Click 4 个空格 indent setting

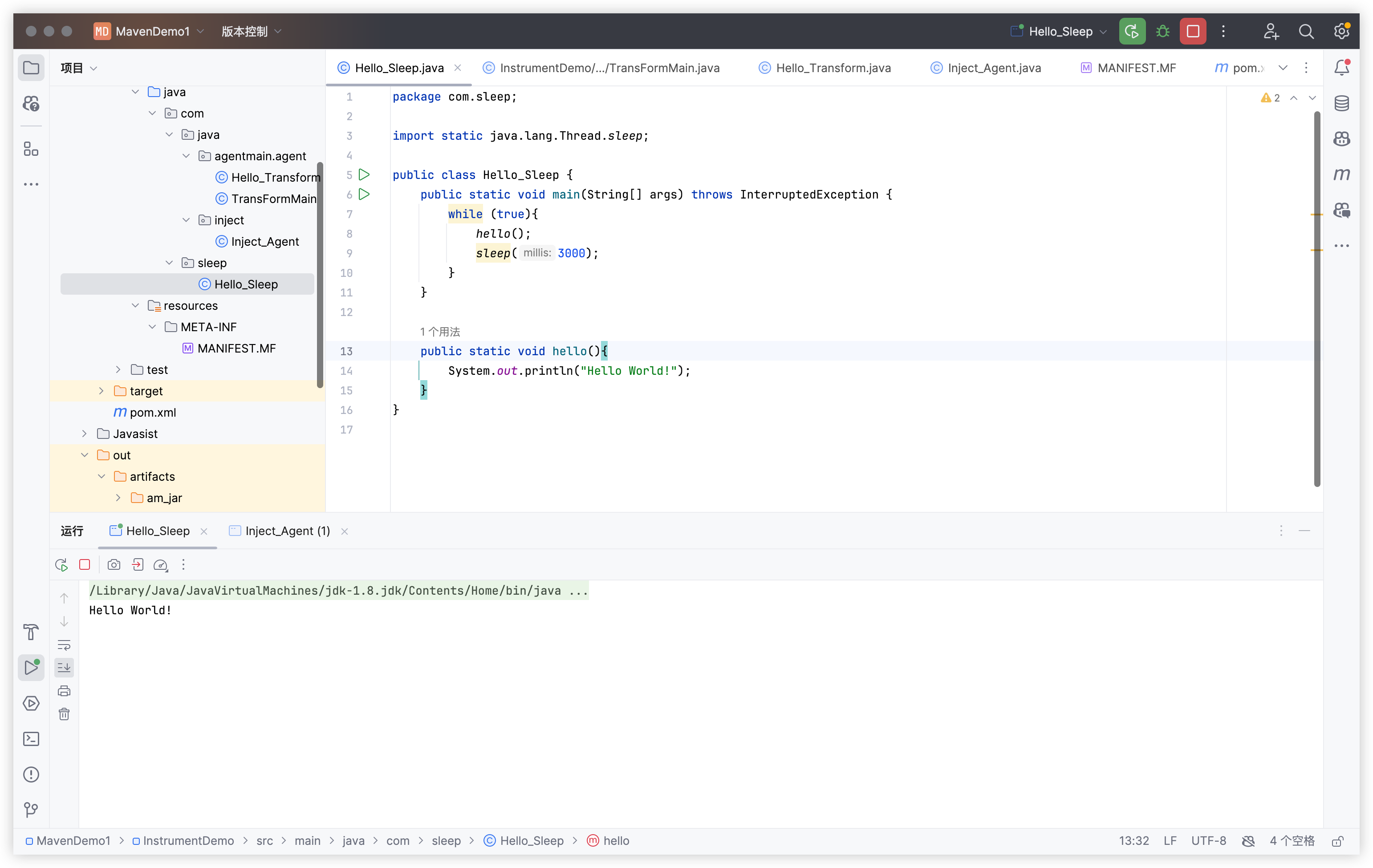1292,841
